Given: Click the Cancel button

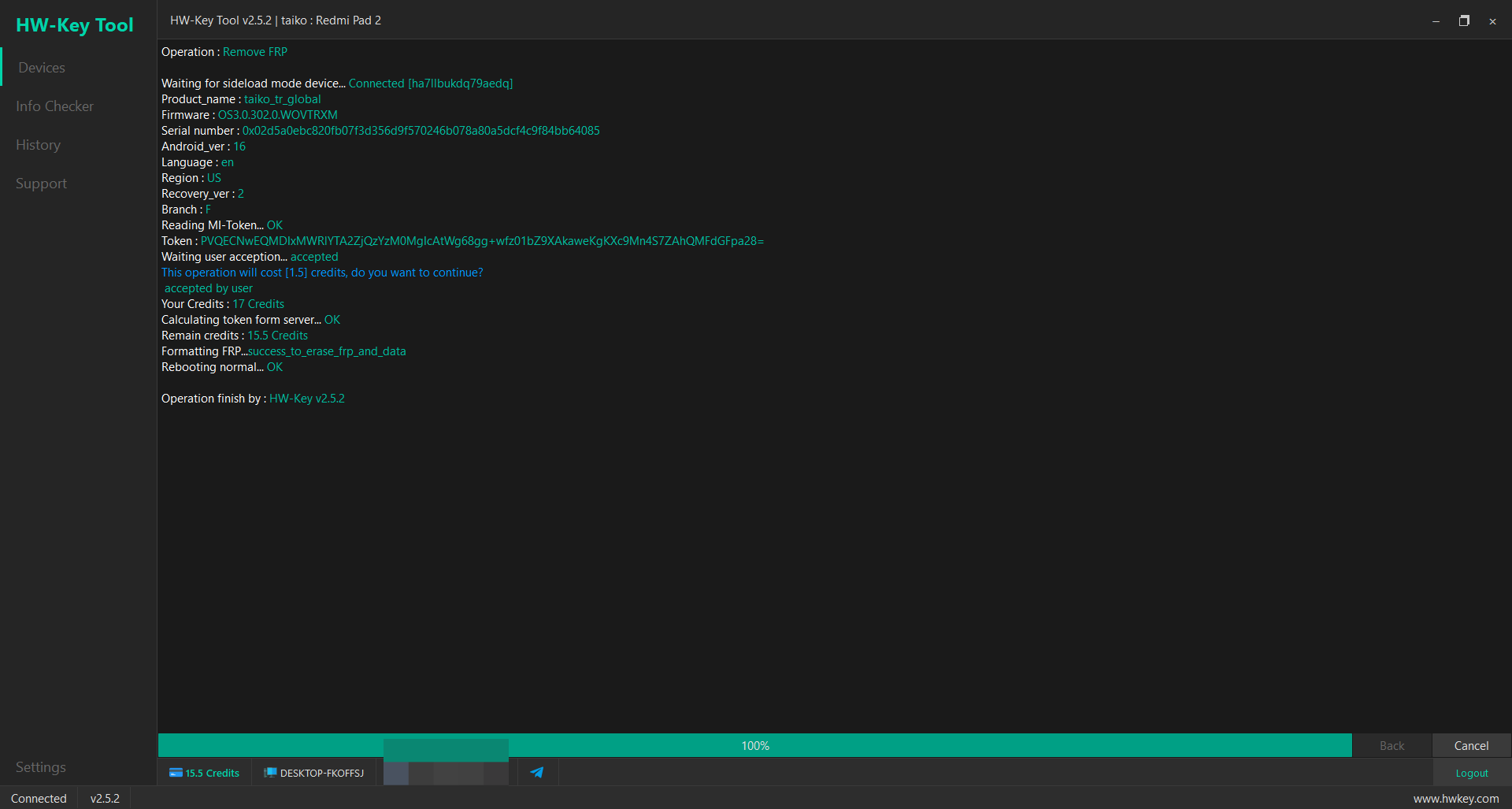Looking at the screenshot, I should pos(1471,746).
